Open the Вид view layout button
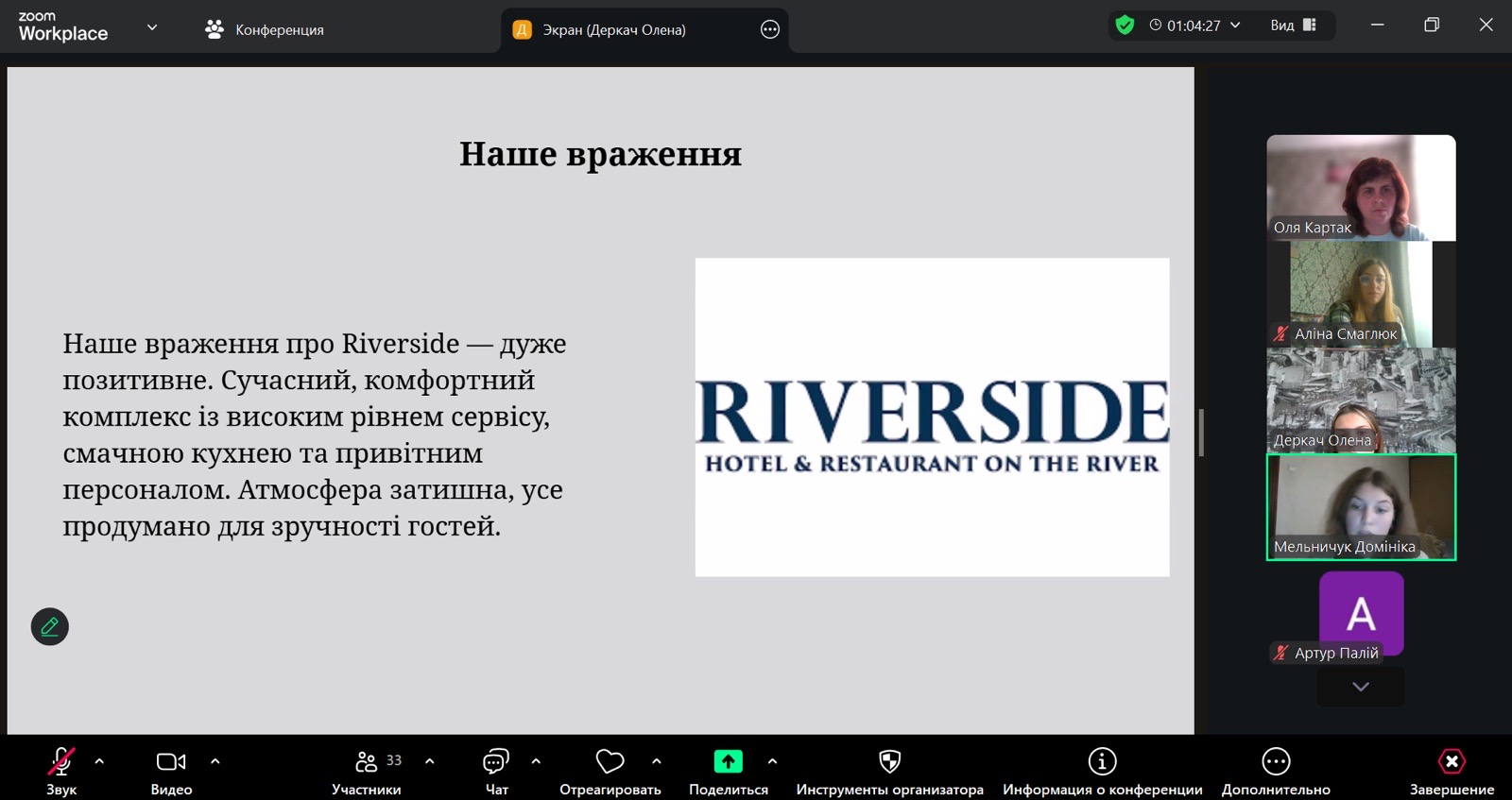 [x=1293, y=26]
